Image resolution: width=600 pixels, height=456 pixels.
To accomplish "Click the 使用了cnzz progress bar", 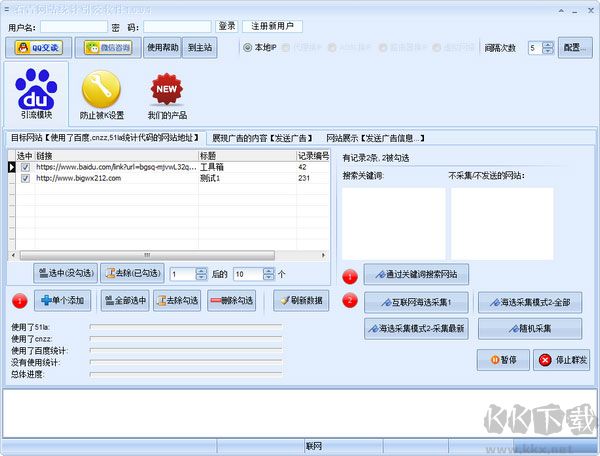I will coord(186,339).
